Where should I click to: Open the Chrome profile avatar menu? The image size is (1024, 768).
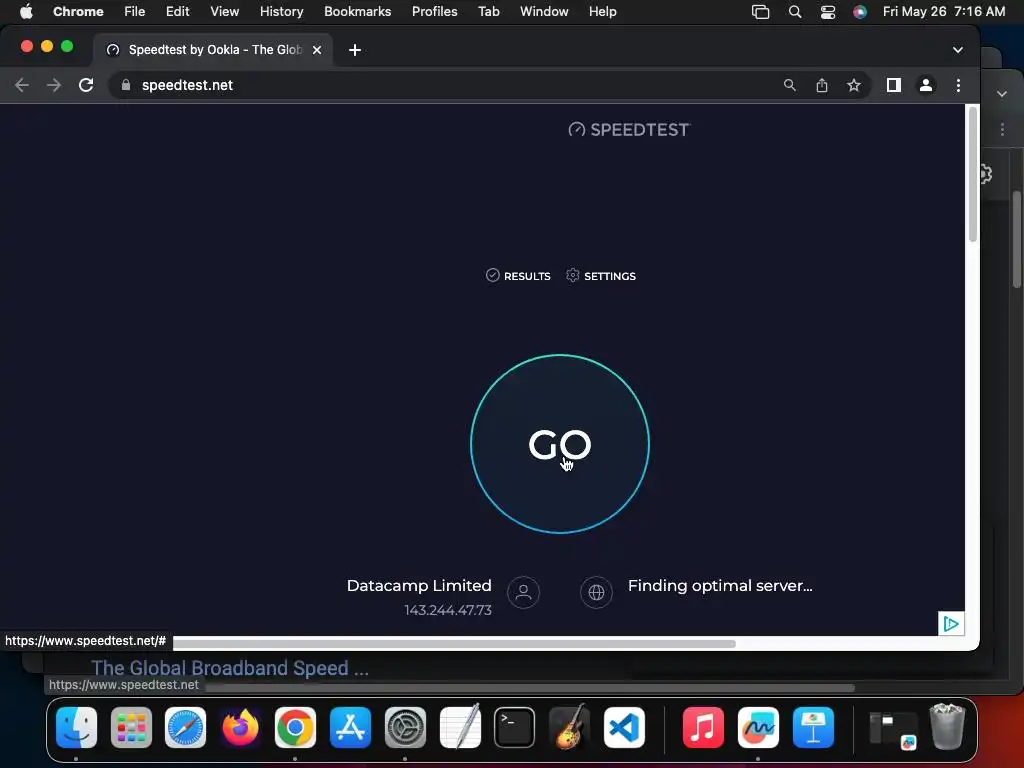pyautogui.click(x=925, y=85)
